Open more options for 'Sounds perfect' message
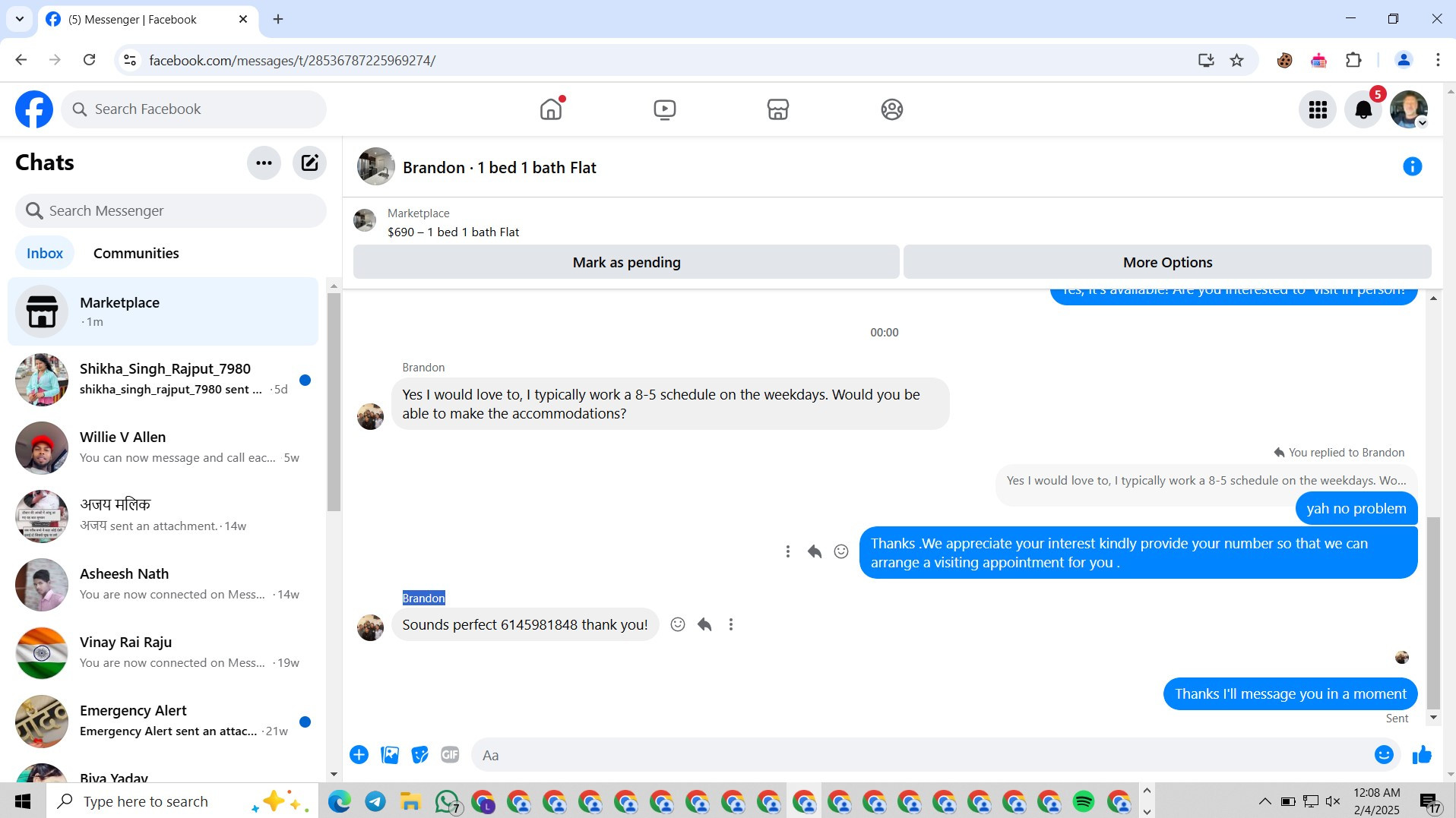Viewport: 1456px width, 818px height. click(731, 624)
